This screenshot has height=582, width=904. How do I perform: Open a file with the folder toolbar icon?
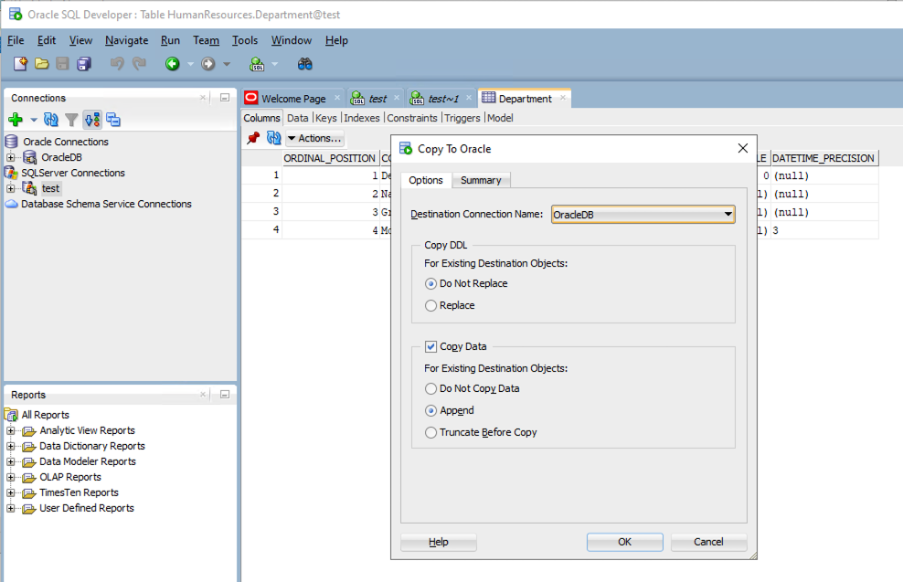coord(41,63)
